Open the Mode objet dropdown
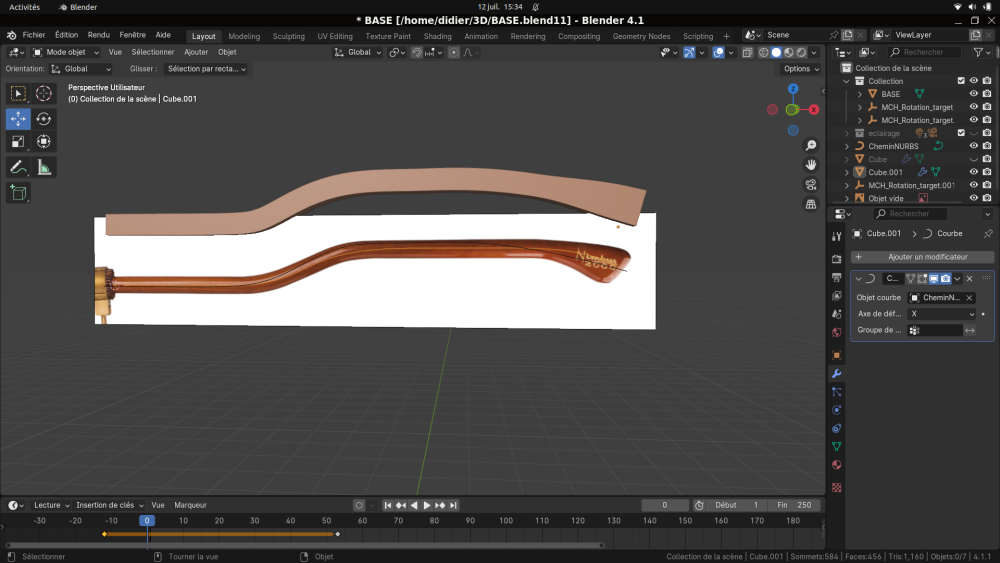 tap(67, 52)
